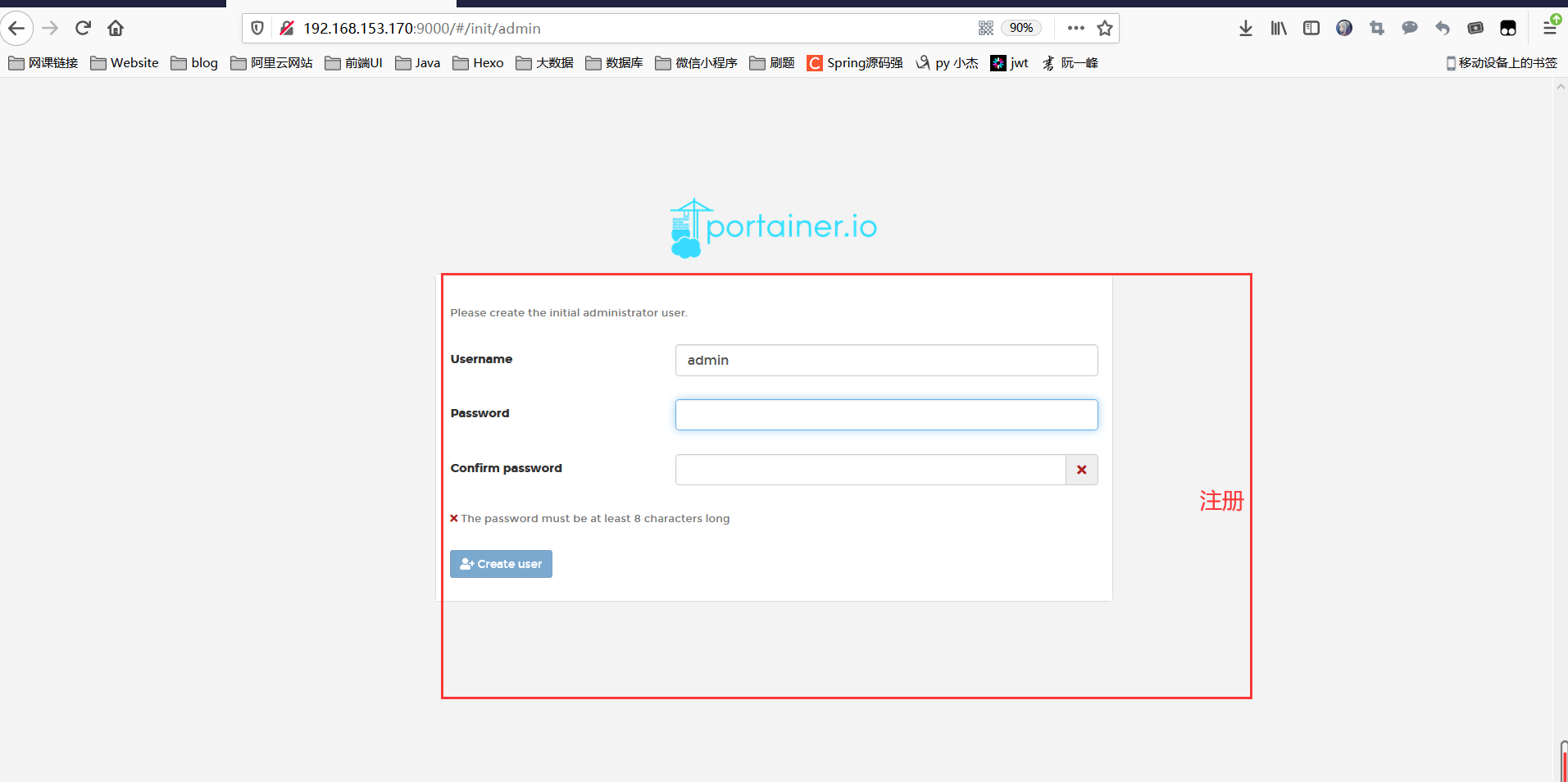Open the blog bookmark folder

[x=194, y=63]
